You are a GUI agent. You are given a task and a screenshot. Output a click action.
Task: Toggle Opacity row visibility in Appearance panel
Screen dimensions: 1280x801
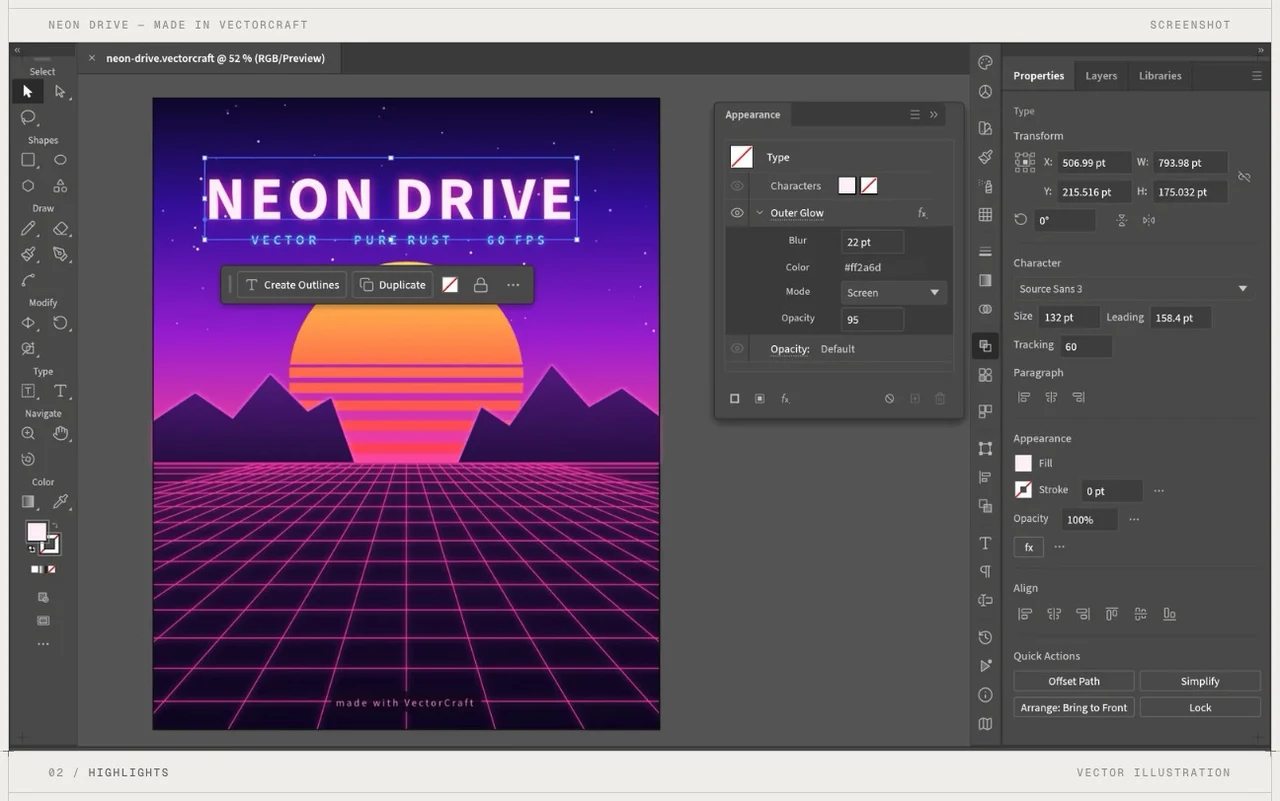(737, 349)
